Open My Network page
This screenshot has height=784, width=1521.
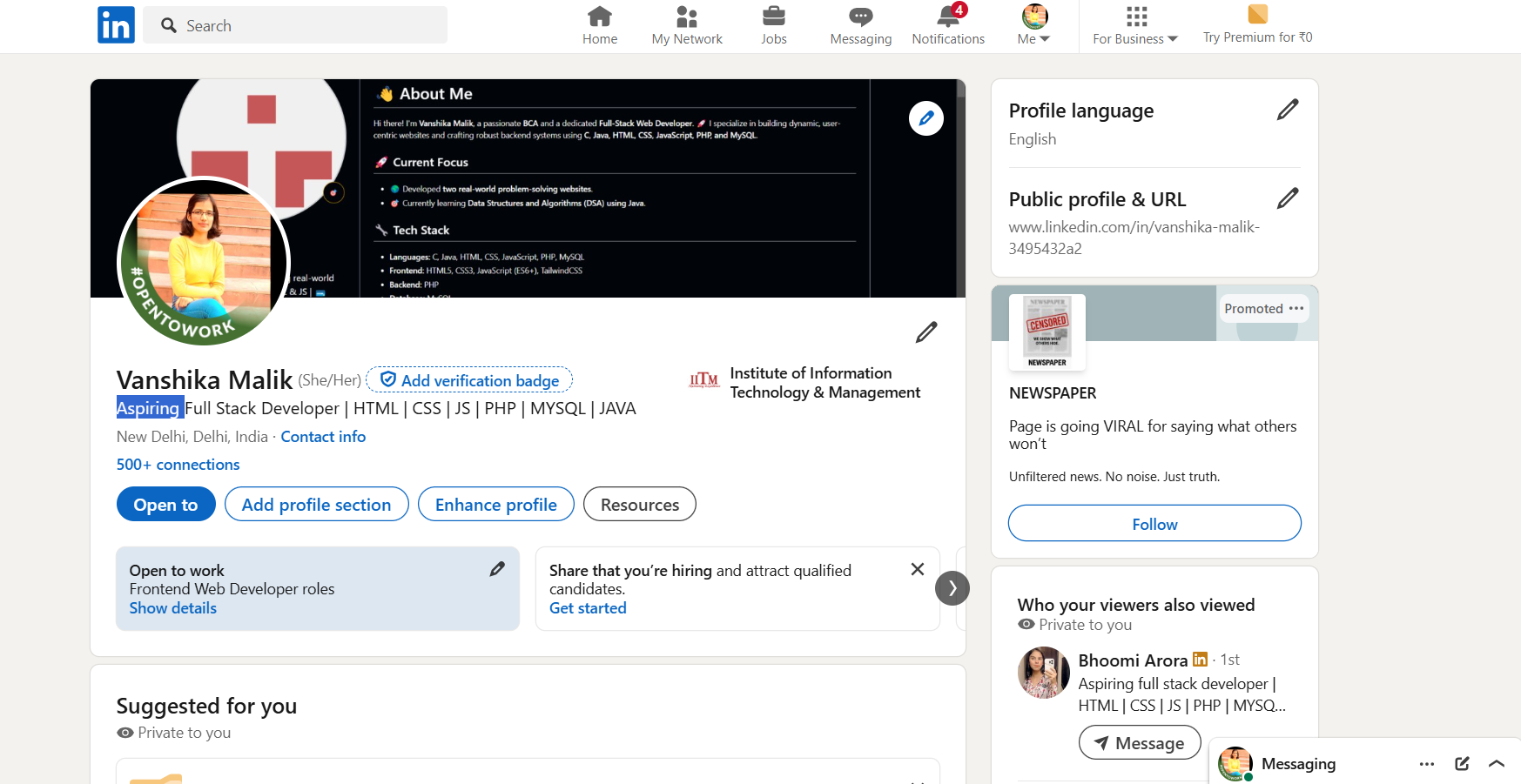pyautogui.click(x=687, y=26)
